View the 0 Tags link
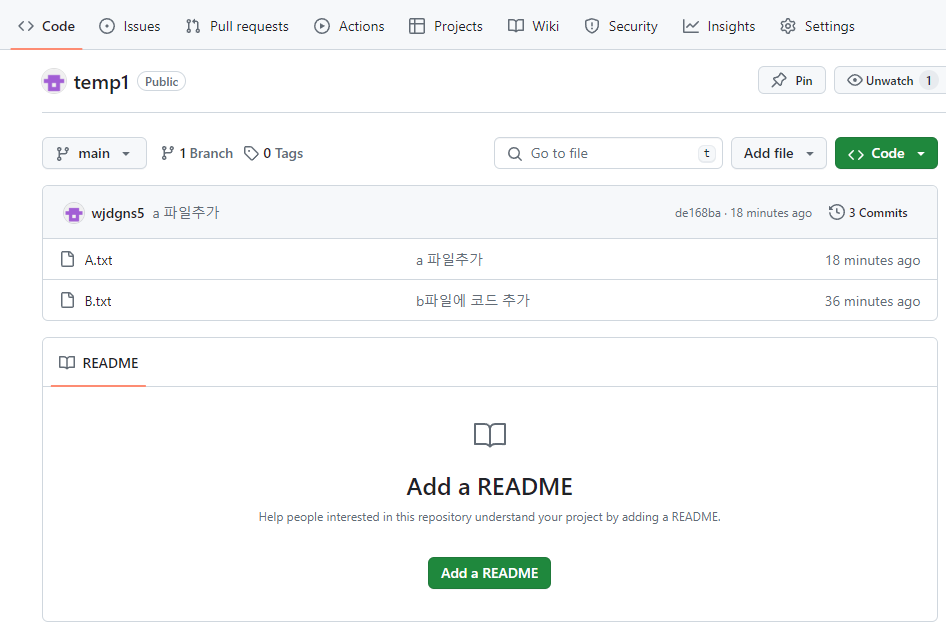 pyautogui.click(x=273, y=153)
